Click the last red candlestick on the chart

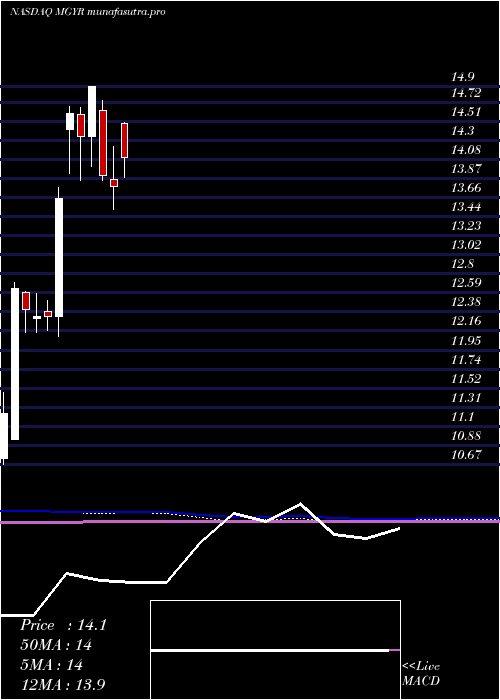click(125, 140)
